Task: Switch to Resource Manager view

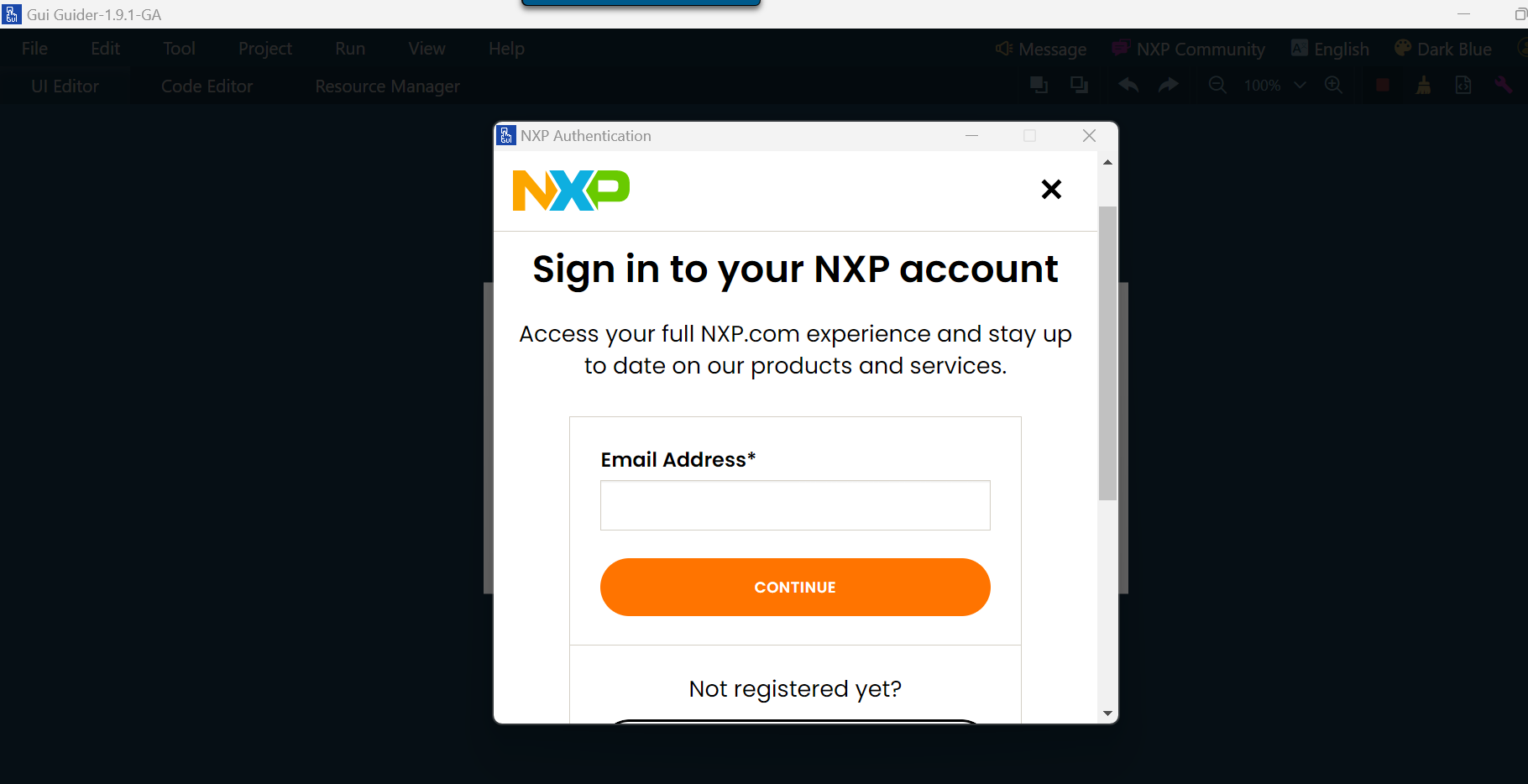Action: point(387,86)
